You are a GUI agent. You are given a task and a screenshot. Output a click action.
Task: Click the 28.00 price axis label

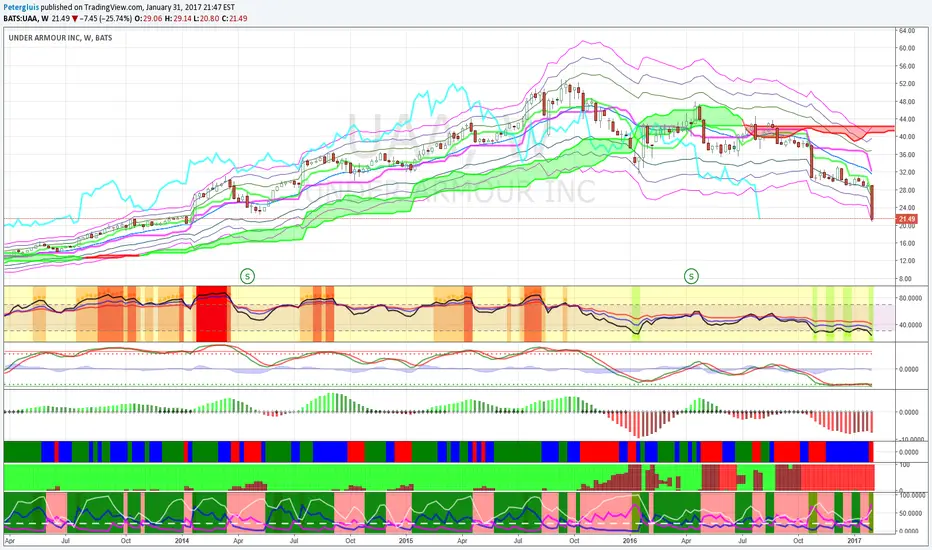point(906,190)
